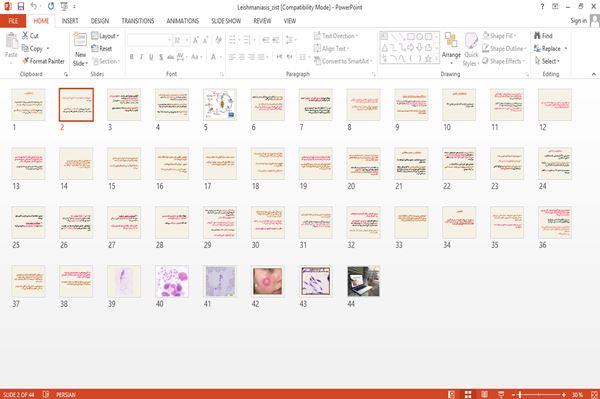Decrease font size with the small A icon
This screenshot has height=399, width=600.
point(205,40)
